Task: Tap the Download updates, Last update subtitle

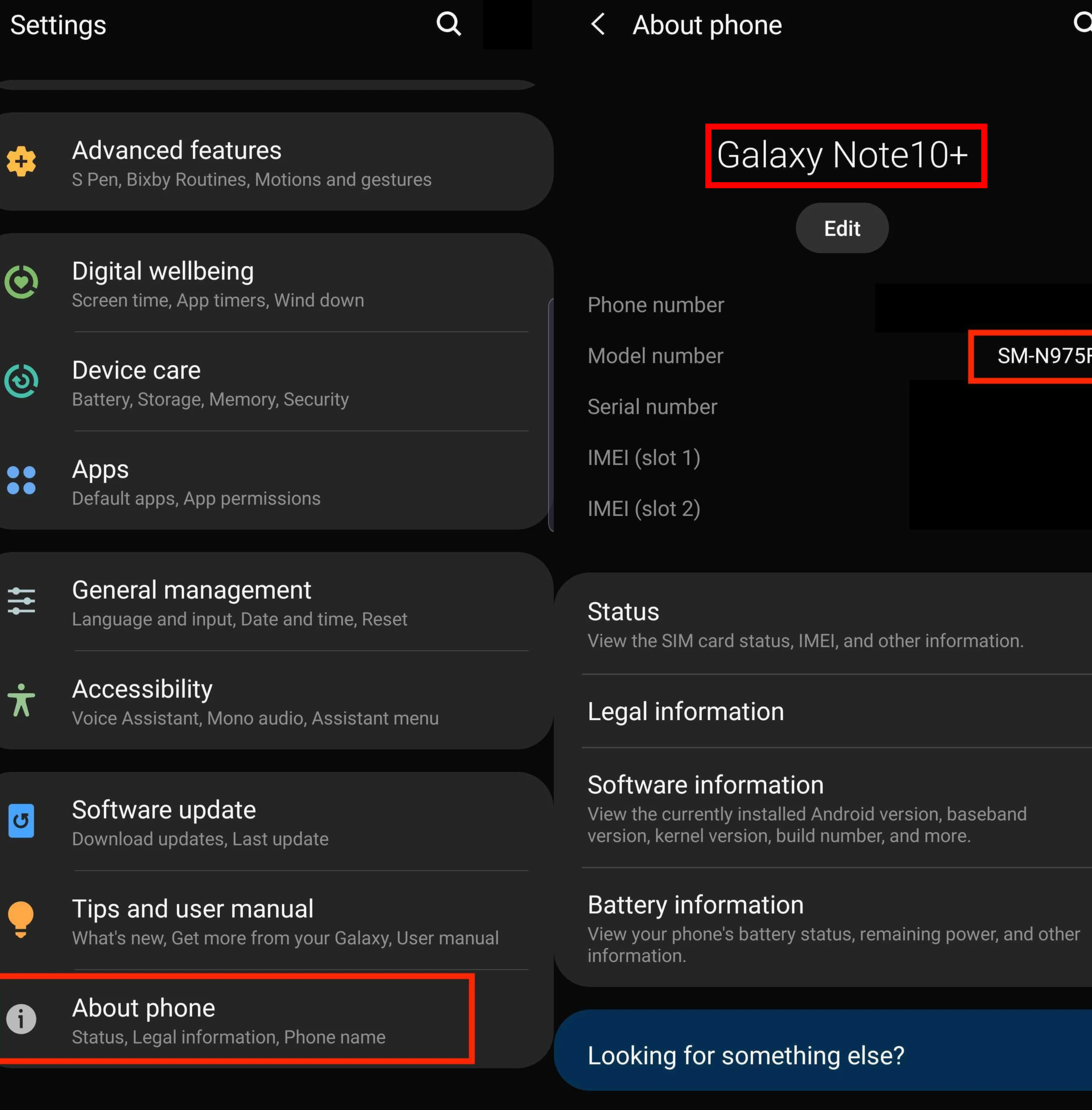Action: click(x=200, y=839)
